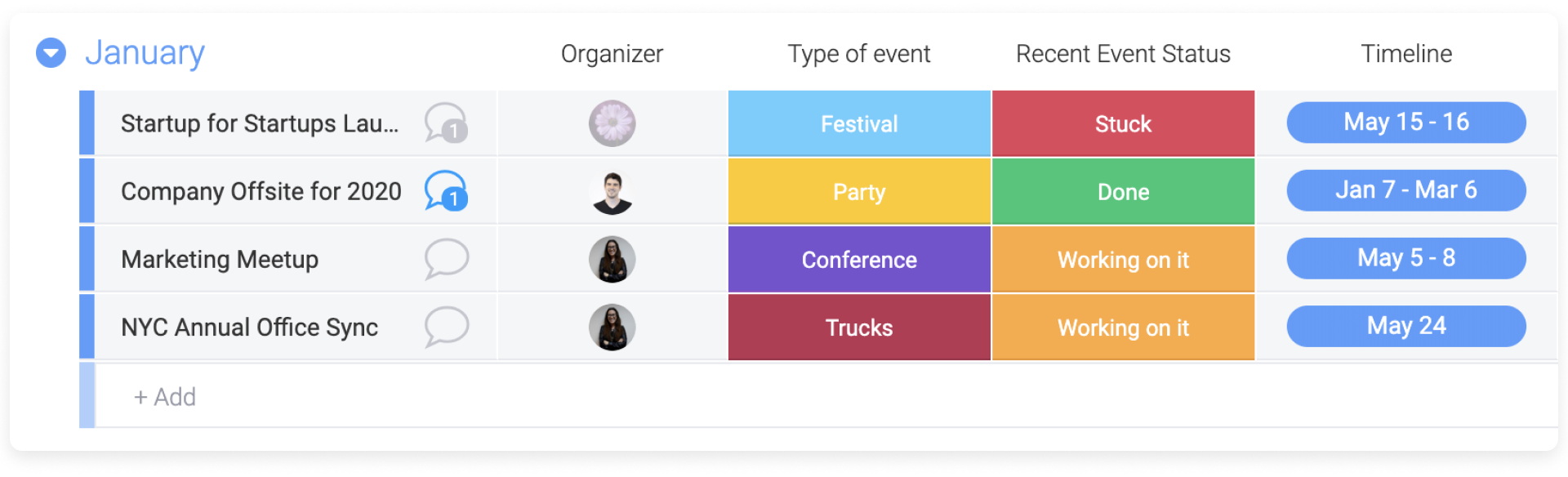Open the Stuck status label

point(1123,123)
